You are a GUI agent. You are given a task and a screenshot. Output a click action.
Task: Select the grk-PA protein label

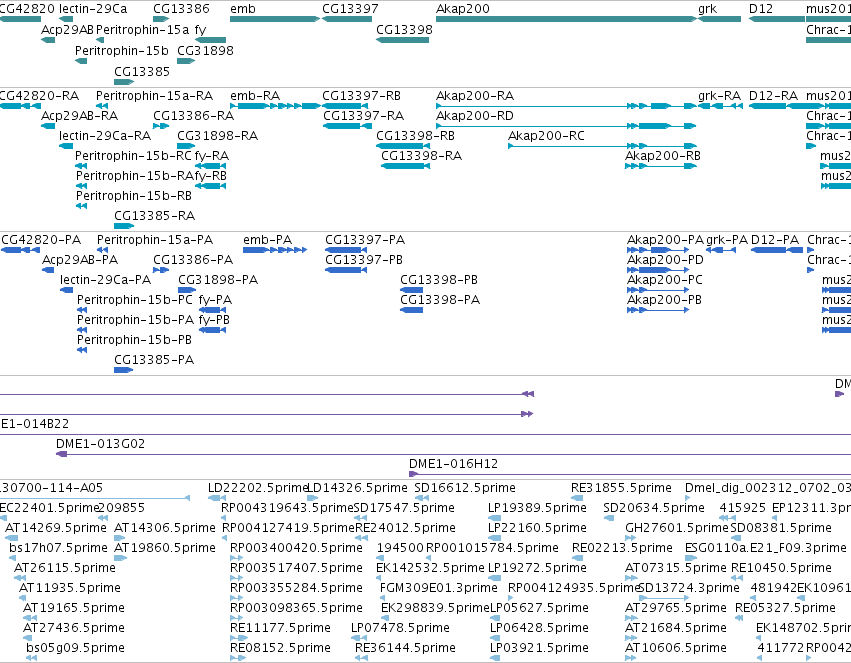[x=727, y=240]
